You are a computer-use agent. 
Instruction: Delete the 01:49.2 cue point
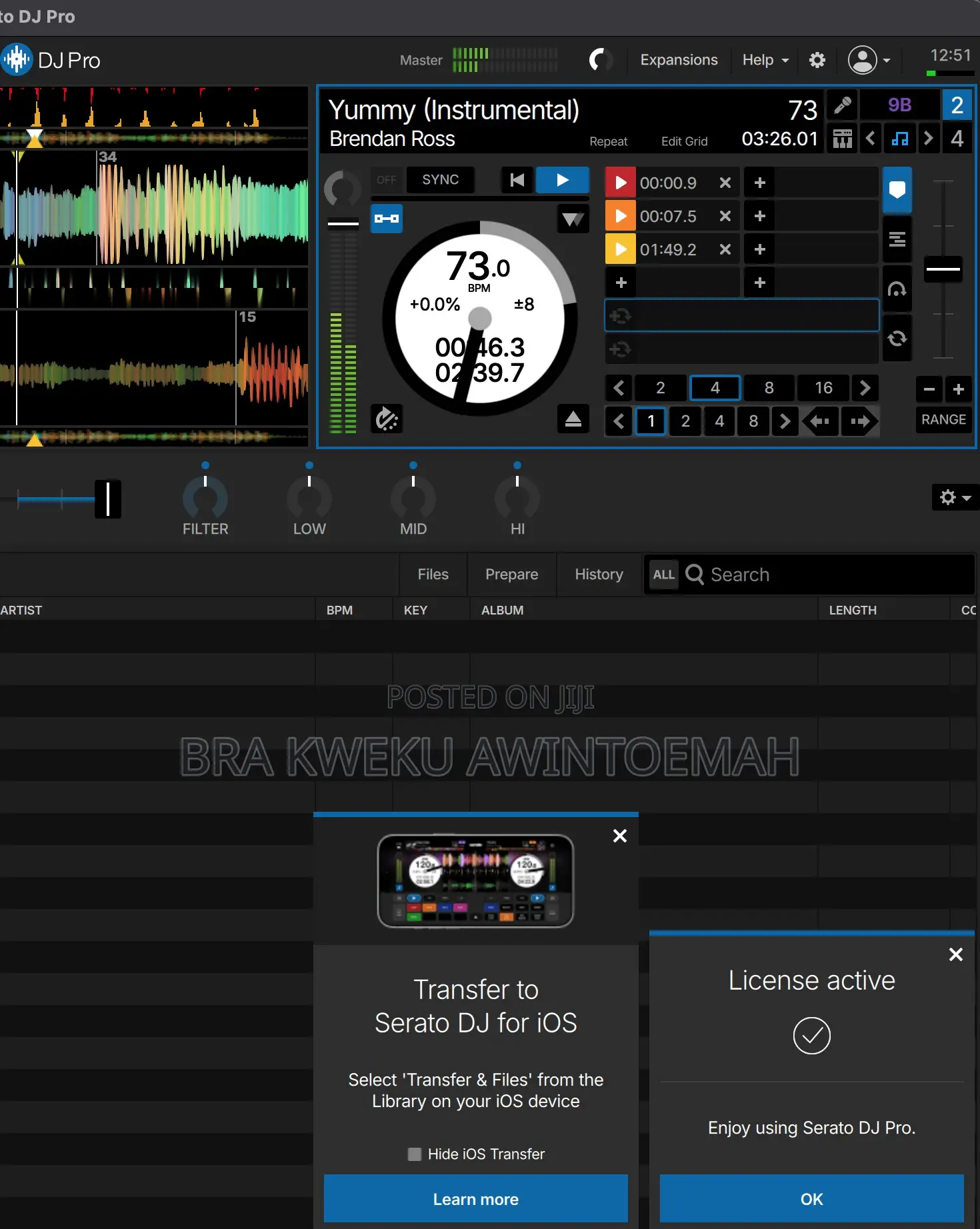(x=725, y=249)
